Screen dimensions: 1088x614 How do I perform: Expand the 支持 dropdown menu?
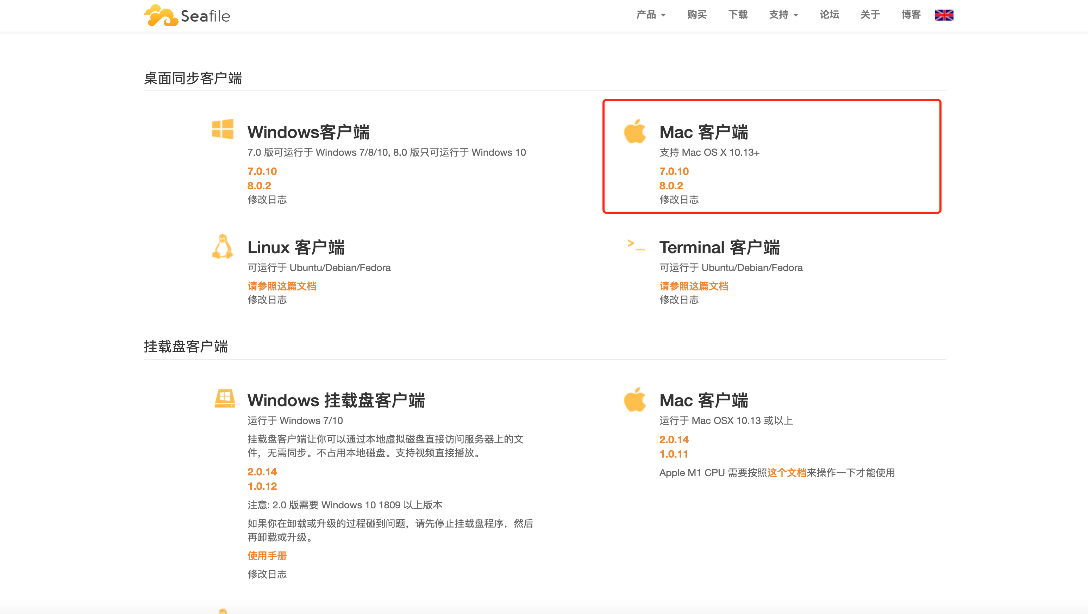pyautogui.click(x=783, y=15)
